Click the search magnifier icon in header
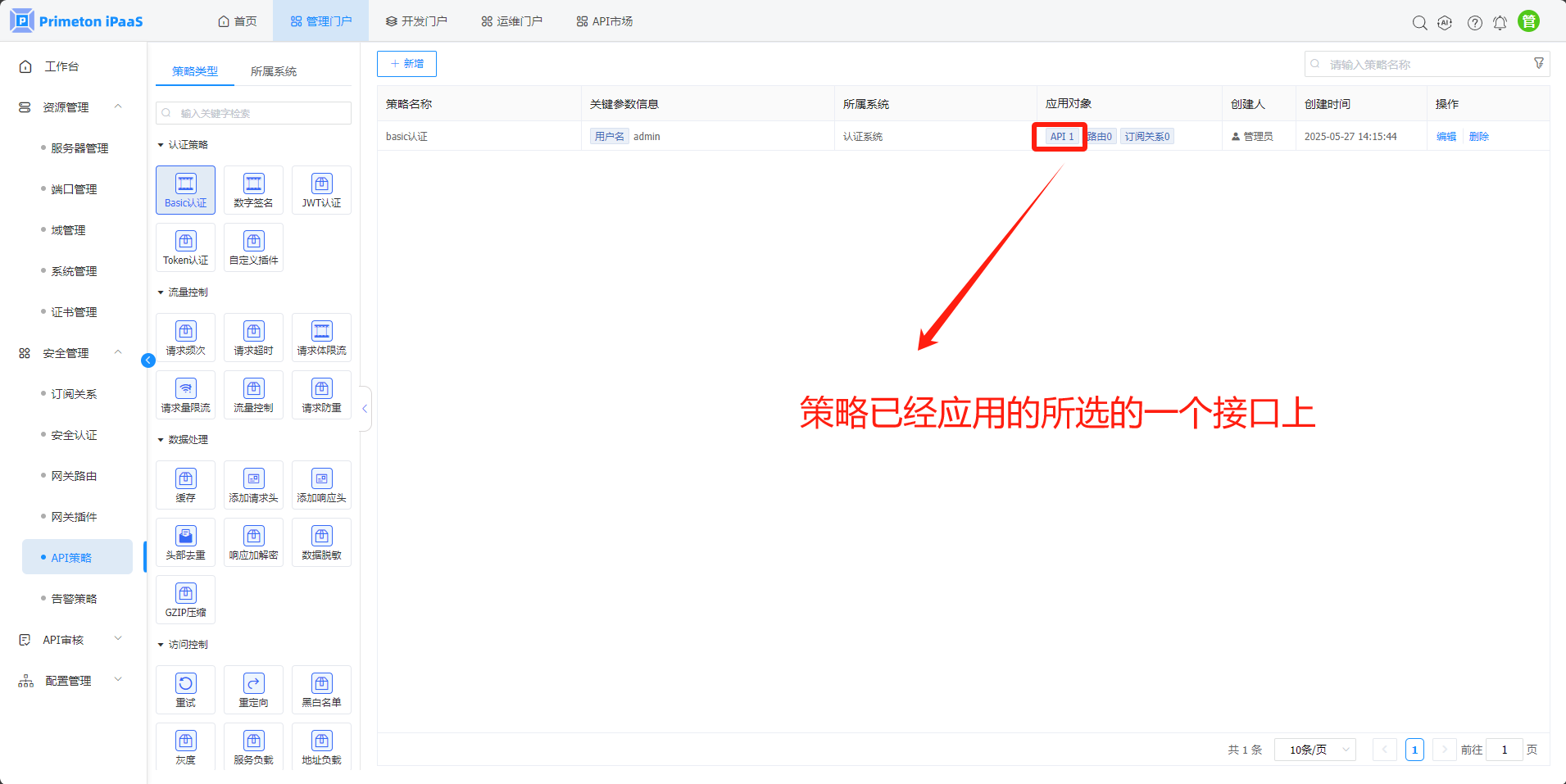 coord(1419,23)
